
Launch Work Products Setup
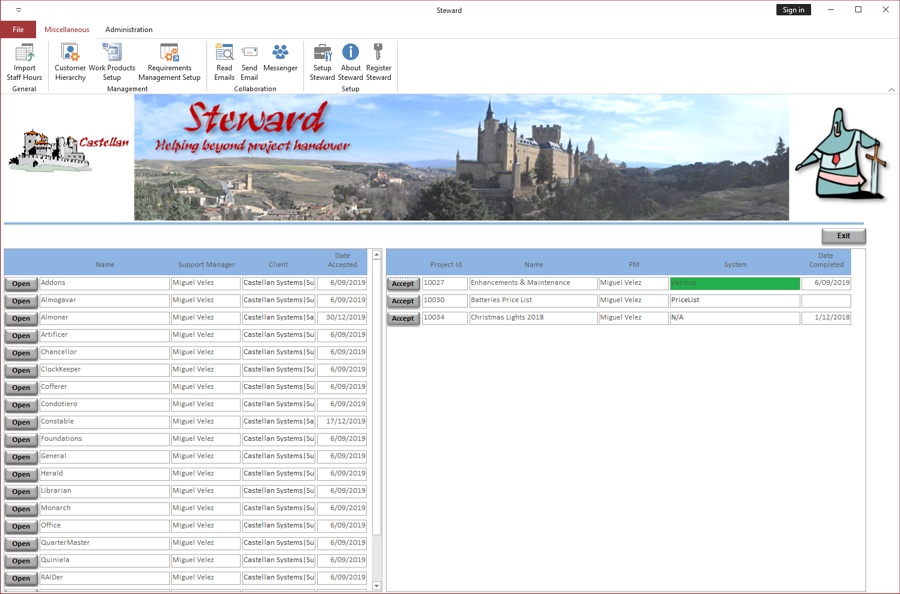pyautogui.click(x=112, y=62)
